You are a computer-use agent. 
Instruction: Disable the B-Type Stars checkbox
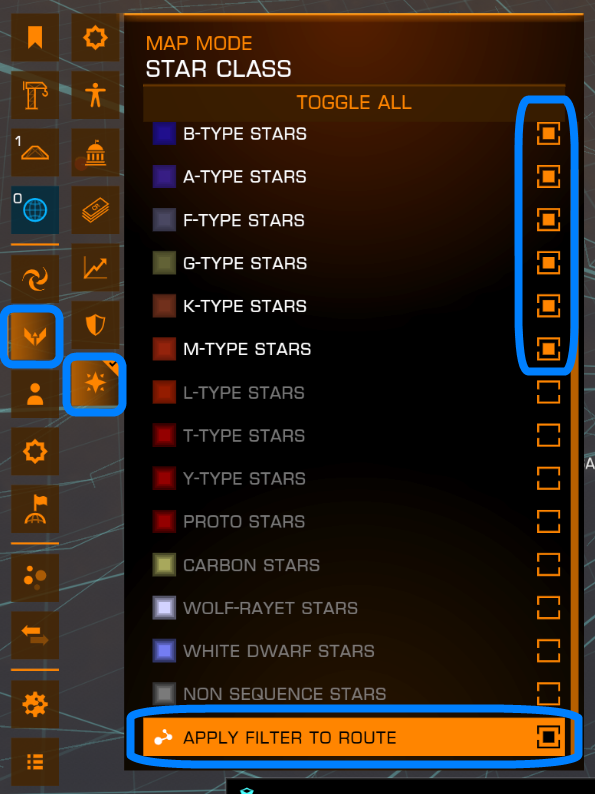[x=548, y=134]
